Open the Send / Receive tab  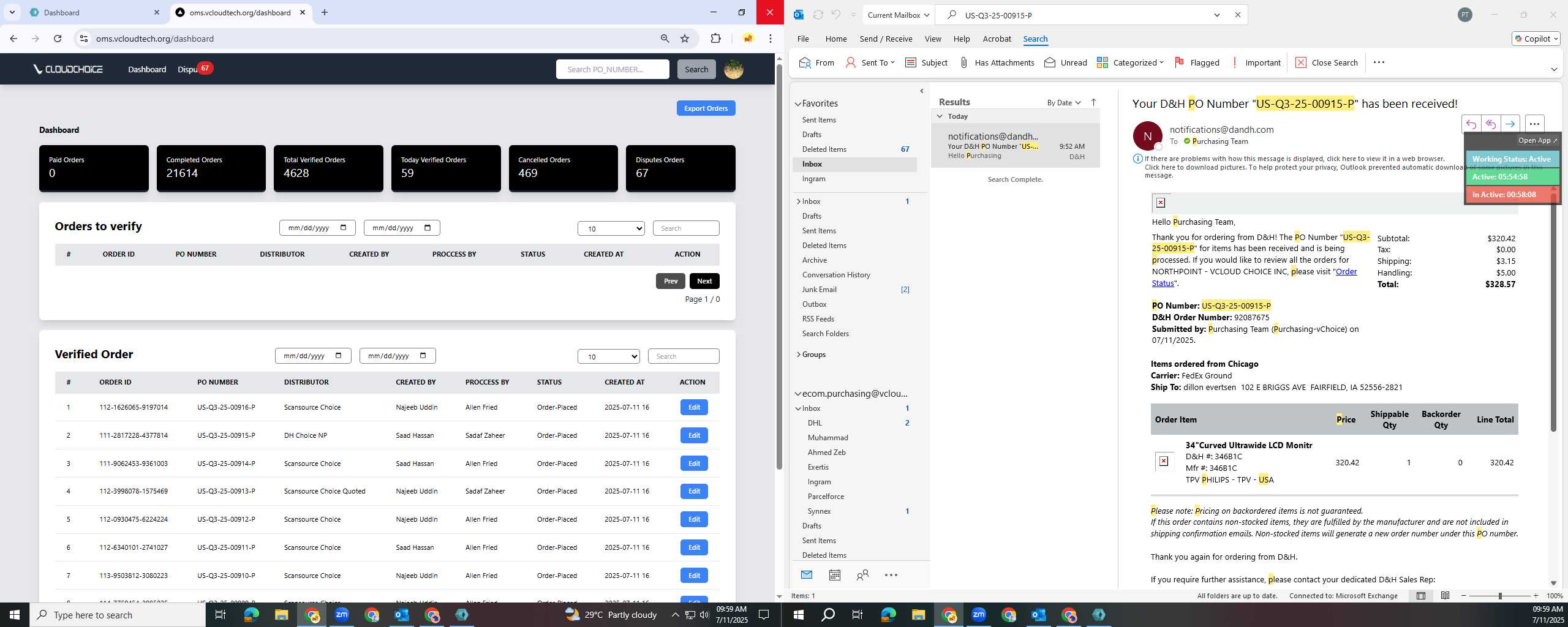click(x=886, y=39)
